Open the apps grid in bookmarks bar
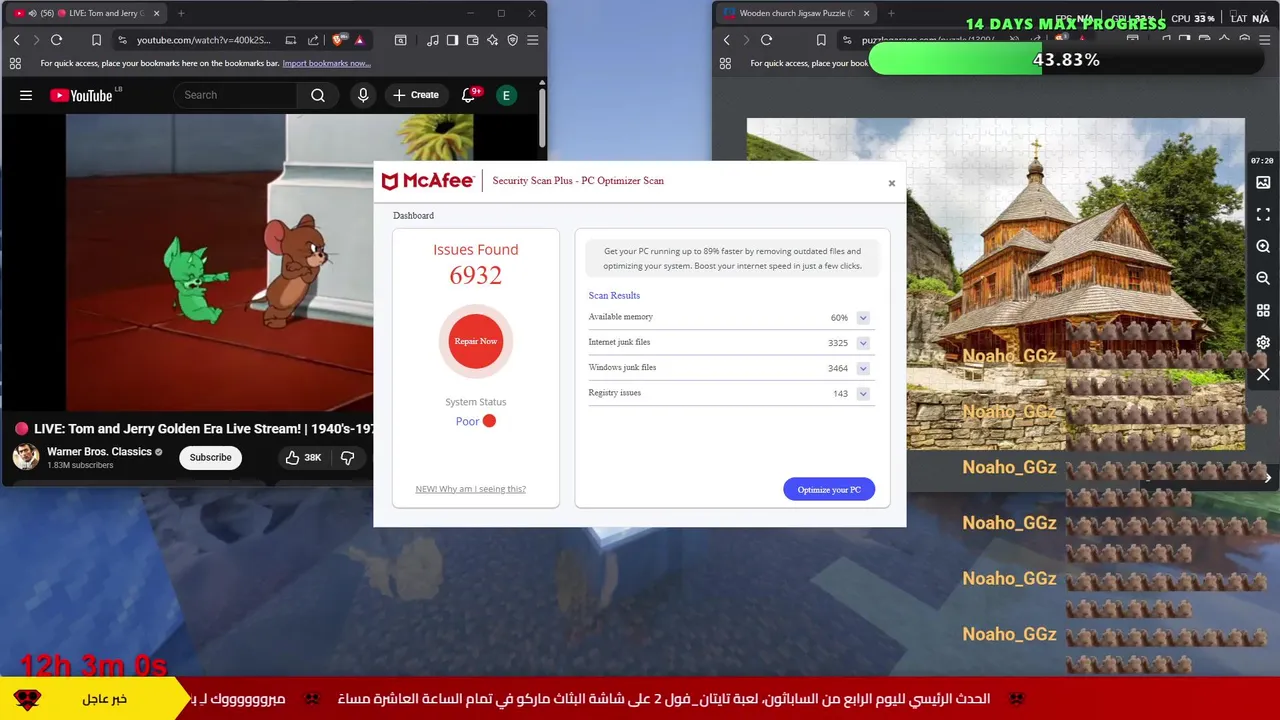 click(x=15, y=63)
